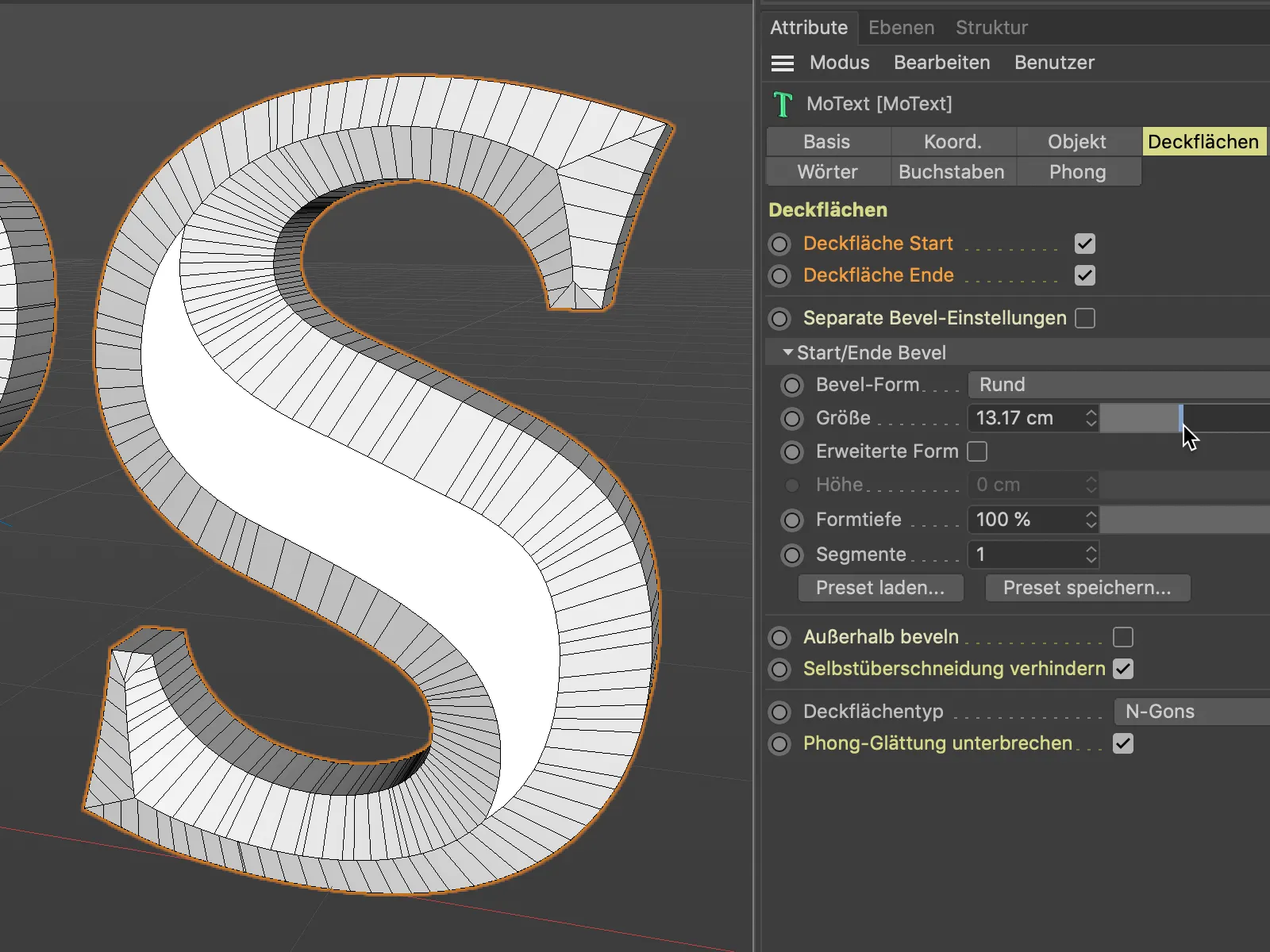
Task: Click the green MoText object icon
Action: pos(783,104)
